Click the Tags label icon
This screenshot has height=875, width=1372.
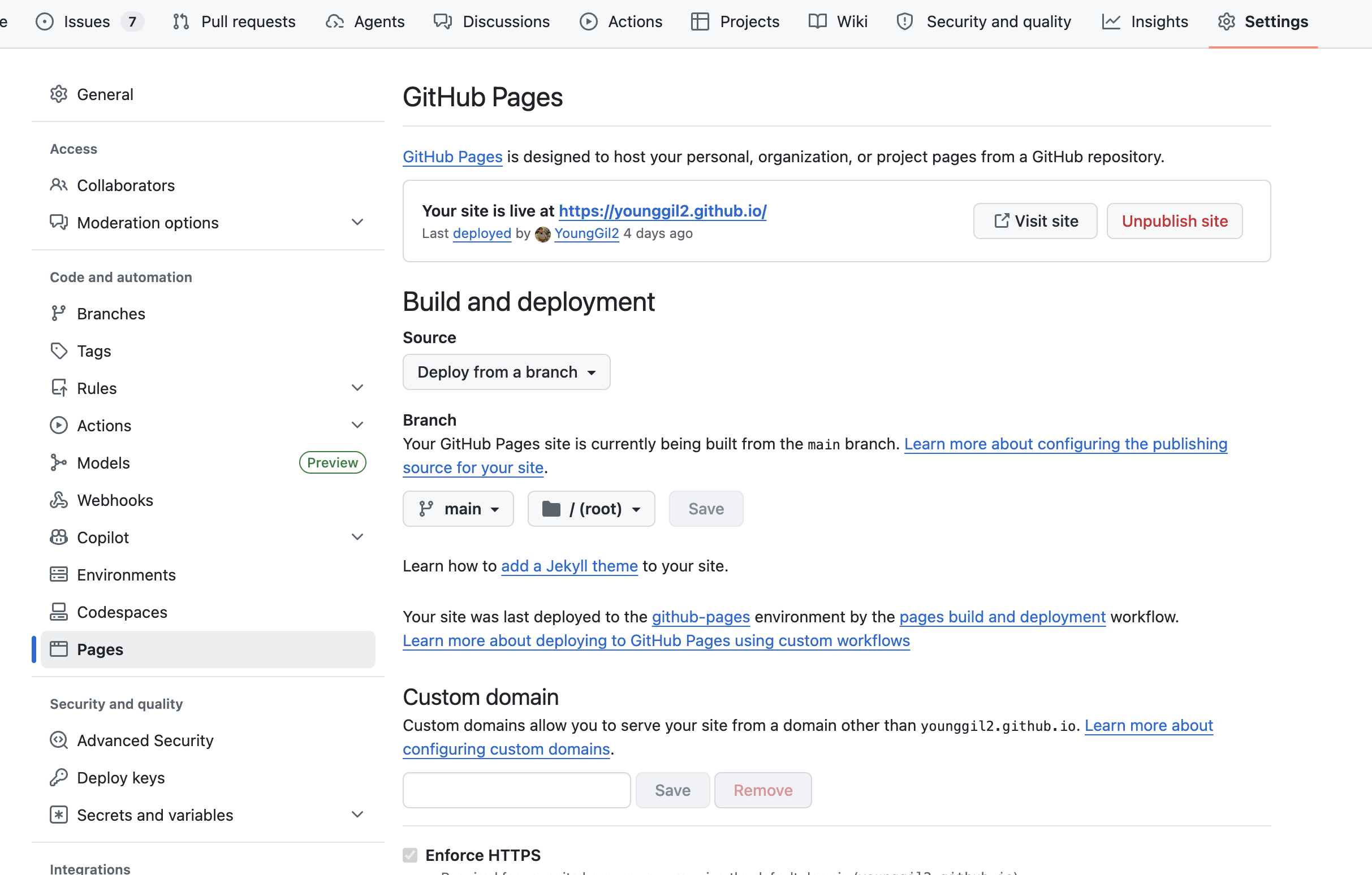pyautogui.click(x=59, y=350)
